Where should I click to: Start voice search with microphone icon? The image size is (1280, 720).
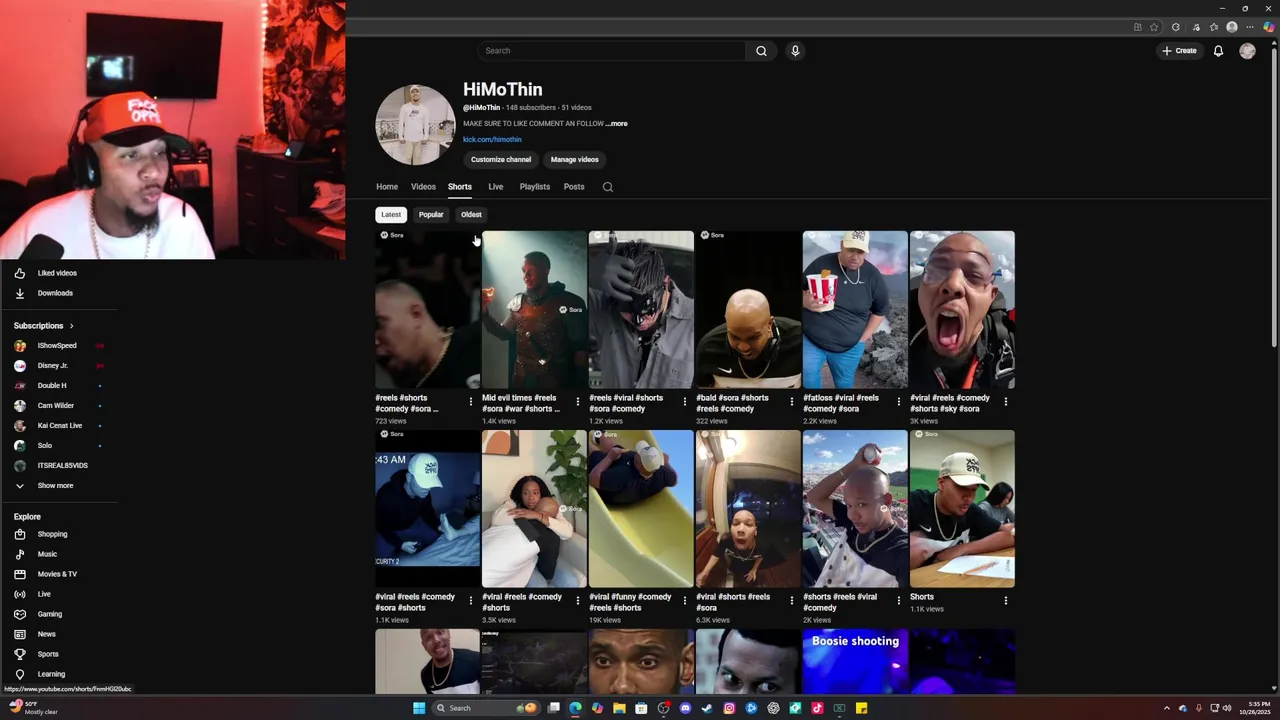click(x=795, y=51)
